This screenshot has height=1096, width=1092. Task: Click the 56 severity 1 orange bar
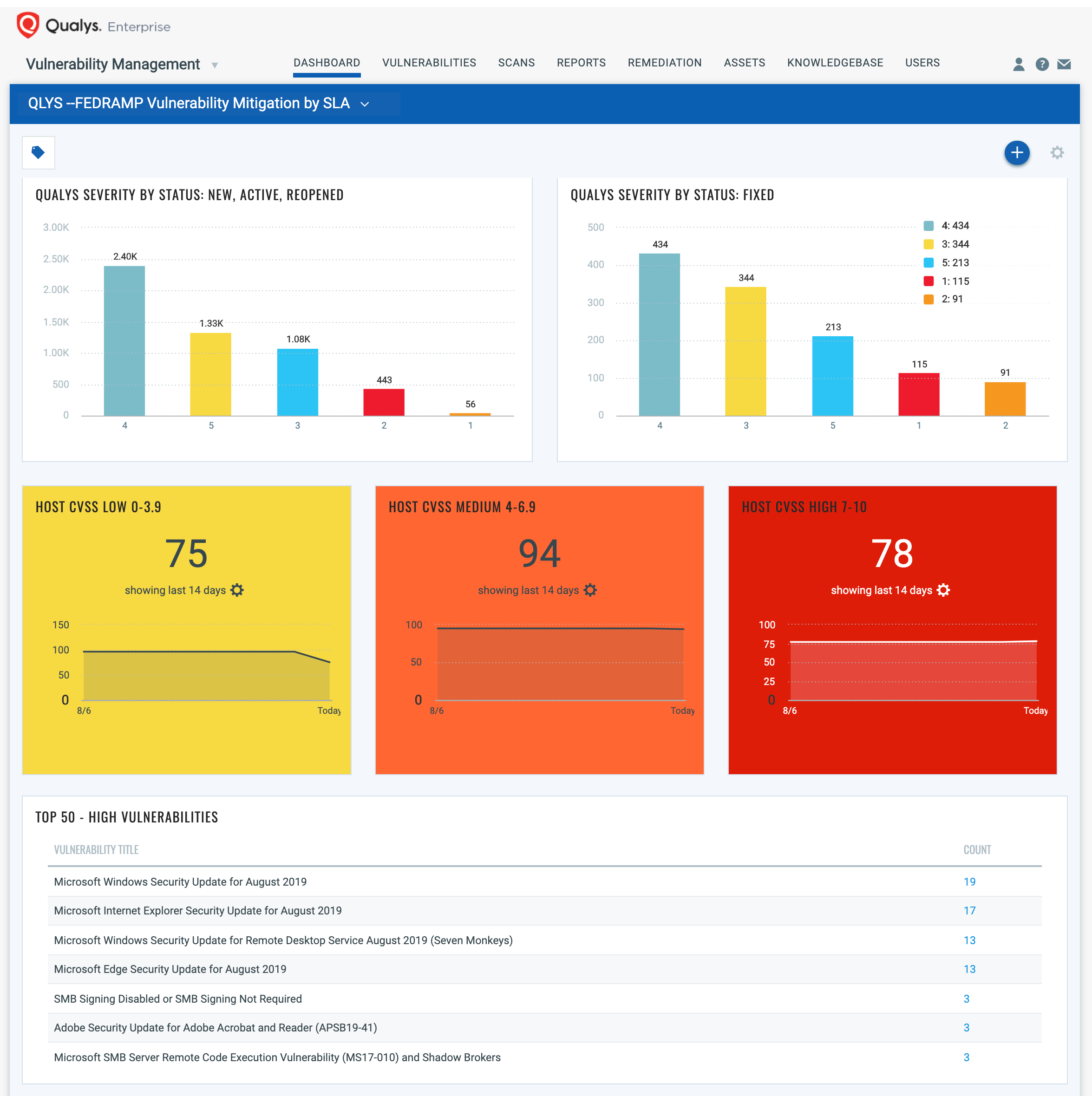click(x=470, y=414)
